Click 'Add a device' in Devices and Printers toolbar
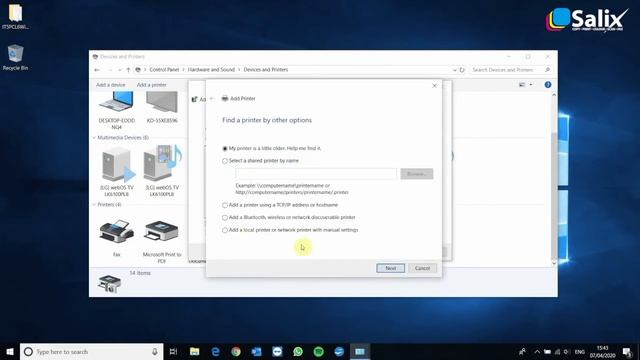Viewport: 640px width, 360px height. click(111, 85)
